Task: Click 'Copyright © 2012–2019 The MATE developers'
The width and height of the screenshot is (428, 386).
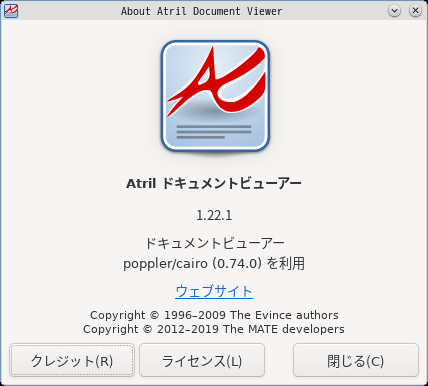Action: click(214, 329)
